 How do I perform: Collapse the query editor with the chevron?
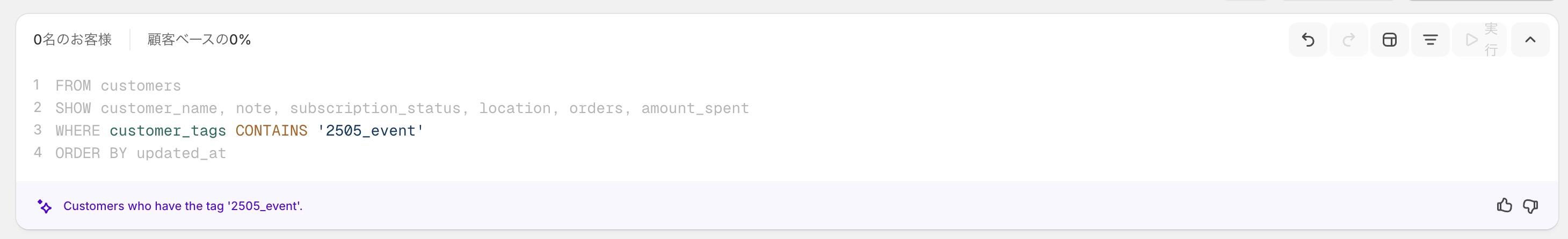click(1530, 40)
